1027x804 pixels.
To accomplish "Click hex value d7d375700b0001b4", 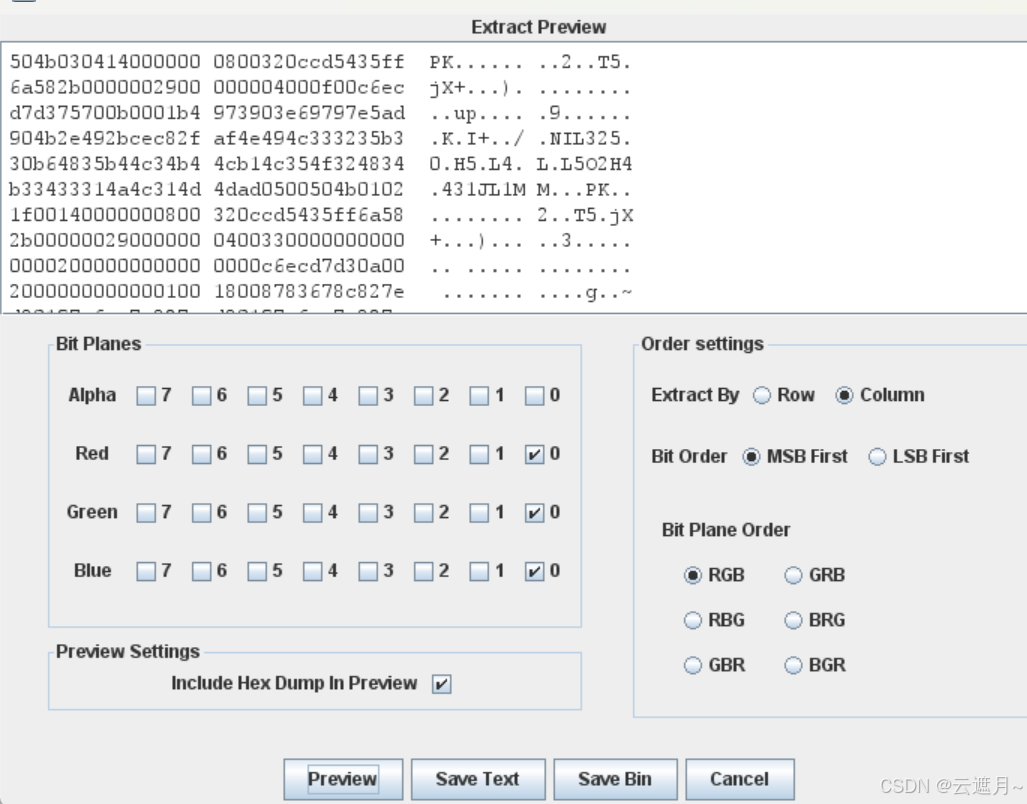I will pos(105,113).
